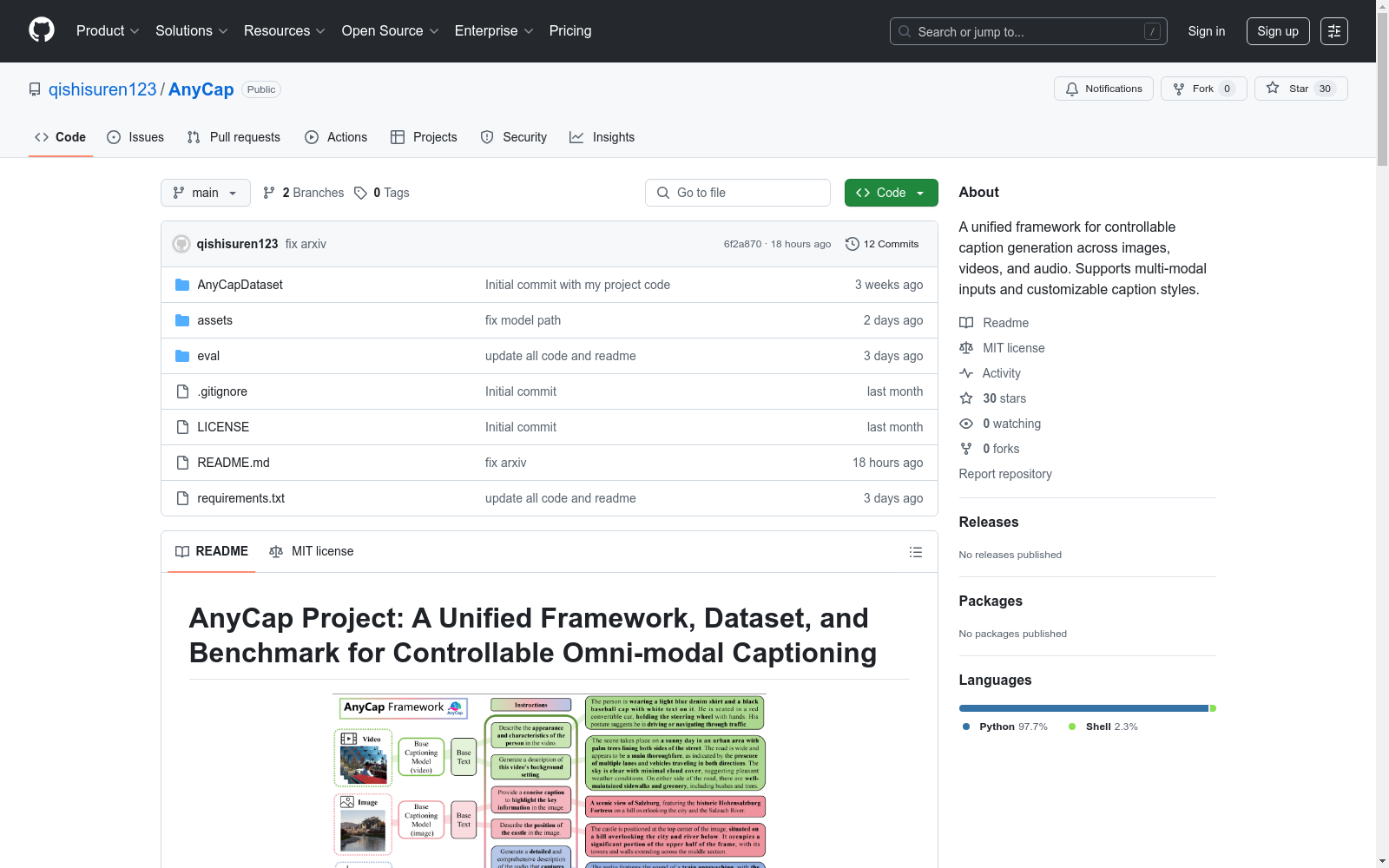Click the qishisuren123 commit author avatar
1389x868 pixels.
[181, 244]
